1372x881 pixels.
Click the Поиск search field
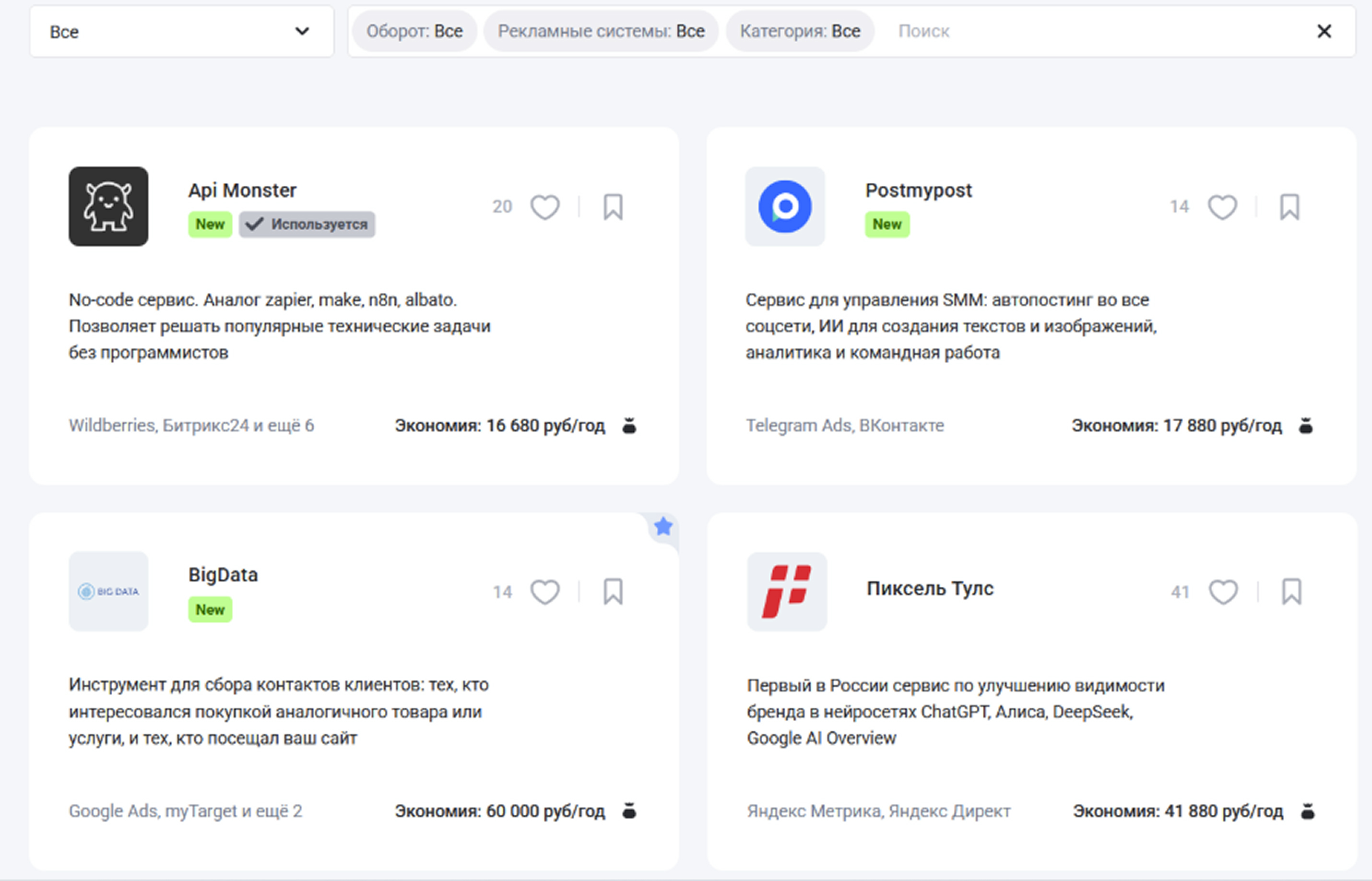click(x=924, y=31)
